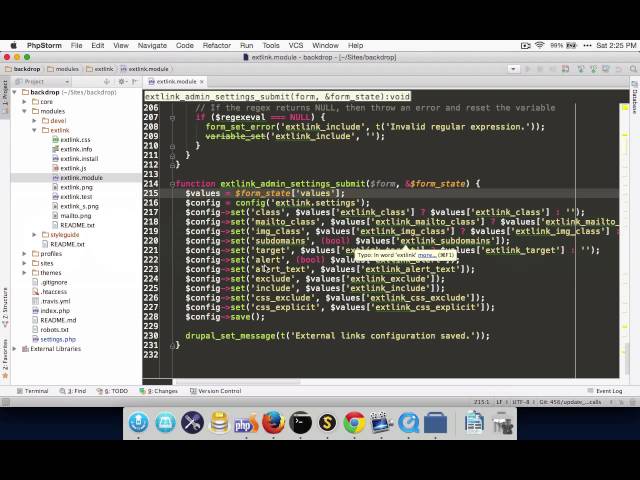640x480 pixels.
Task: Expand the core folder
Action: (x=24, y=102)
